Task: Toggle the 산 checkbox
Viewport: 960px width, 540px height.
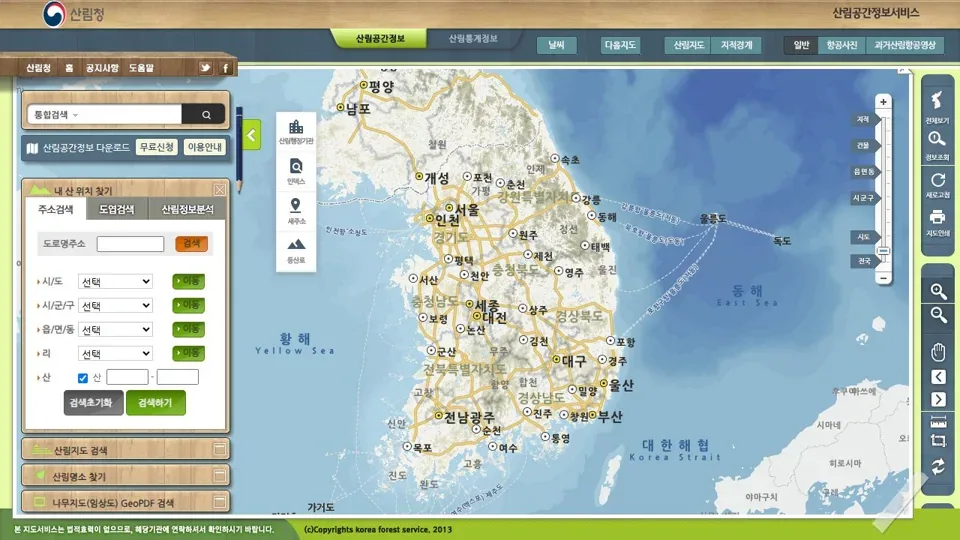Action: click(83, 378)
